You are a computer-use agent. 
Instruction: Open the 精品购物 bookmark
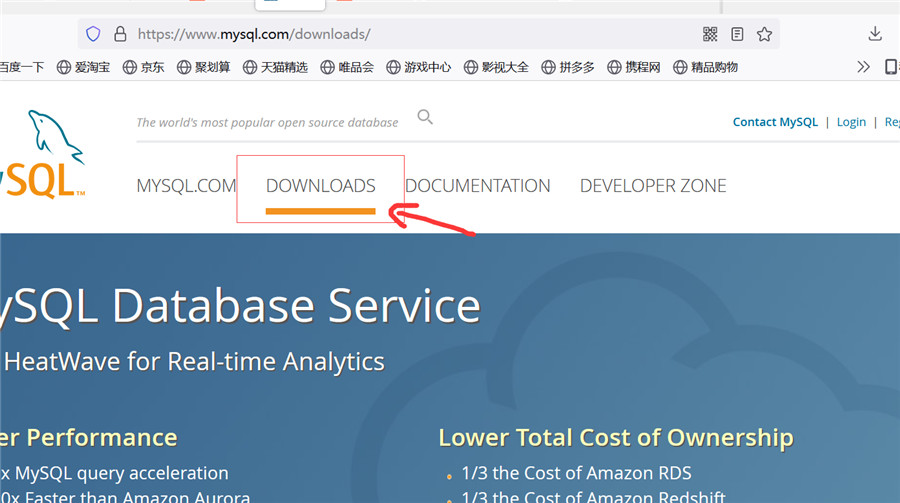coord(705,67)
